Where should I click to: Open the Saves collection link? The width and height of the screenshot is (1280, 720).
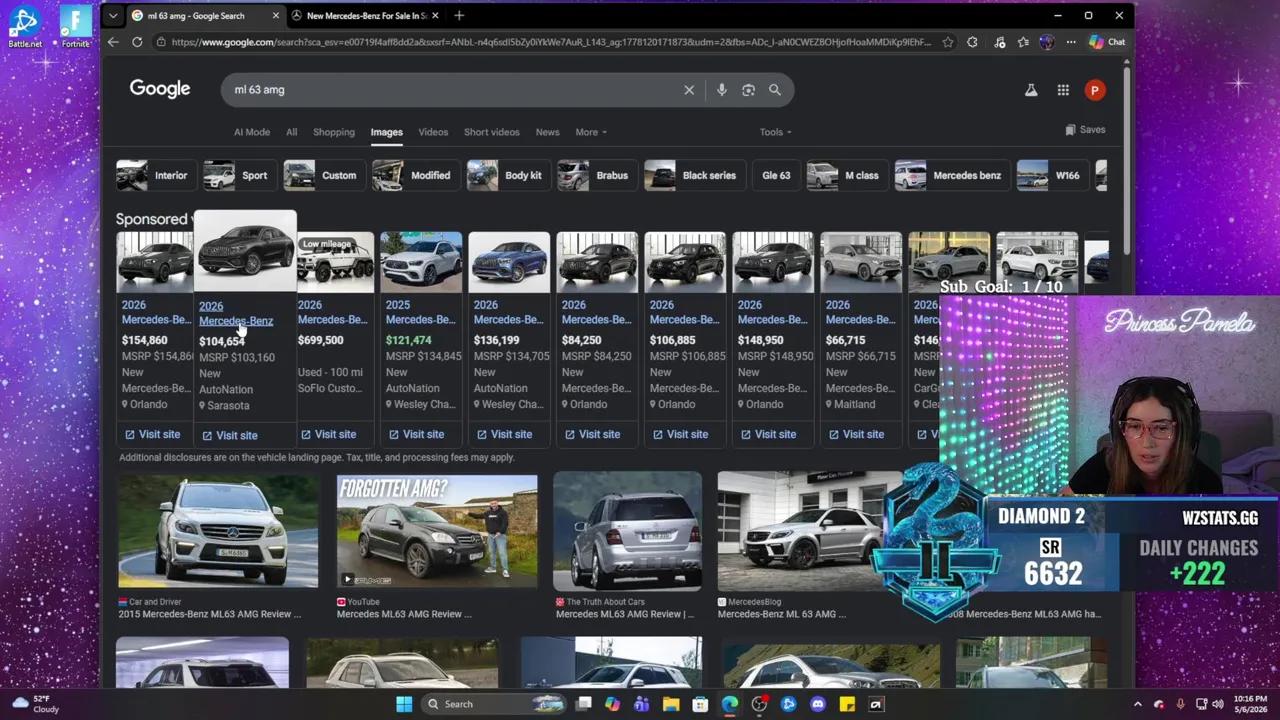tap(1085, 130)
